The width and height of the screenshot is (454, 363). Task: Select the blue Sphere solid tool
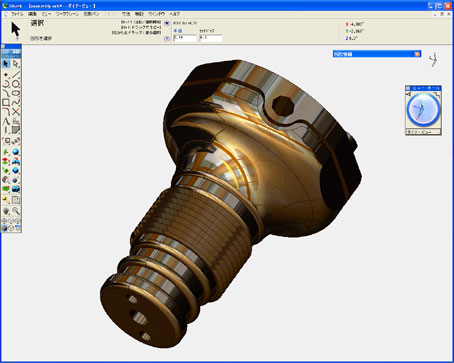(x=16, y=152)
